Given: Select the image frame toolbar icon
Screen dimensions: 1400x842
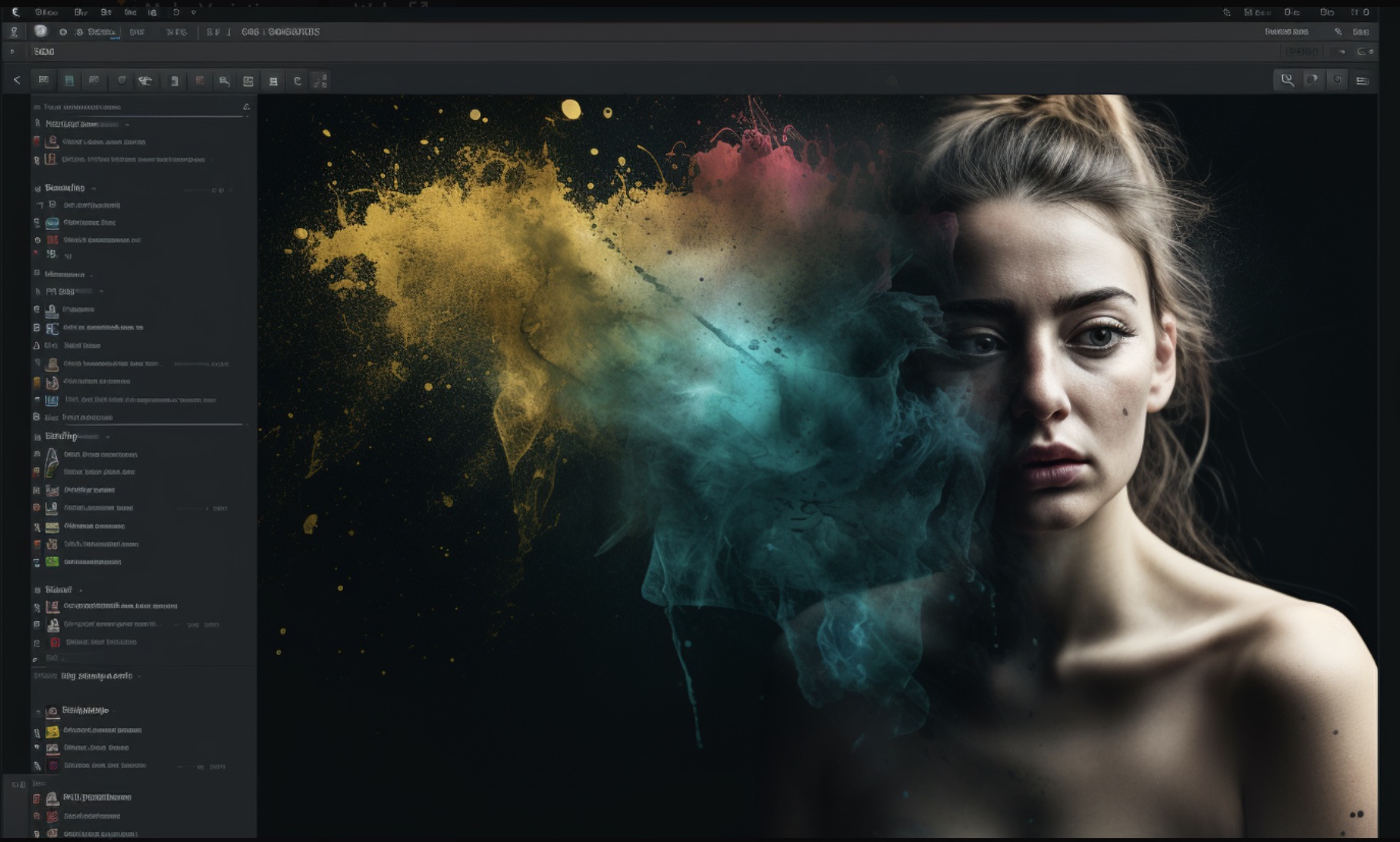Looking at the screenshot, I should [x=248, y=81].
